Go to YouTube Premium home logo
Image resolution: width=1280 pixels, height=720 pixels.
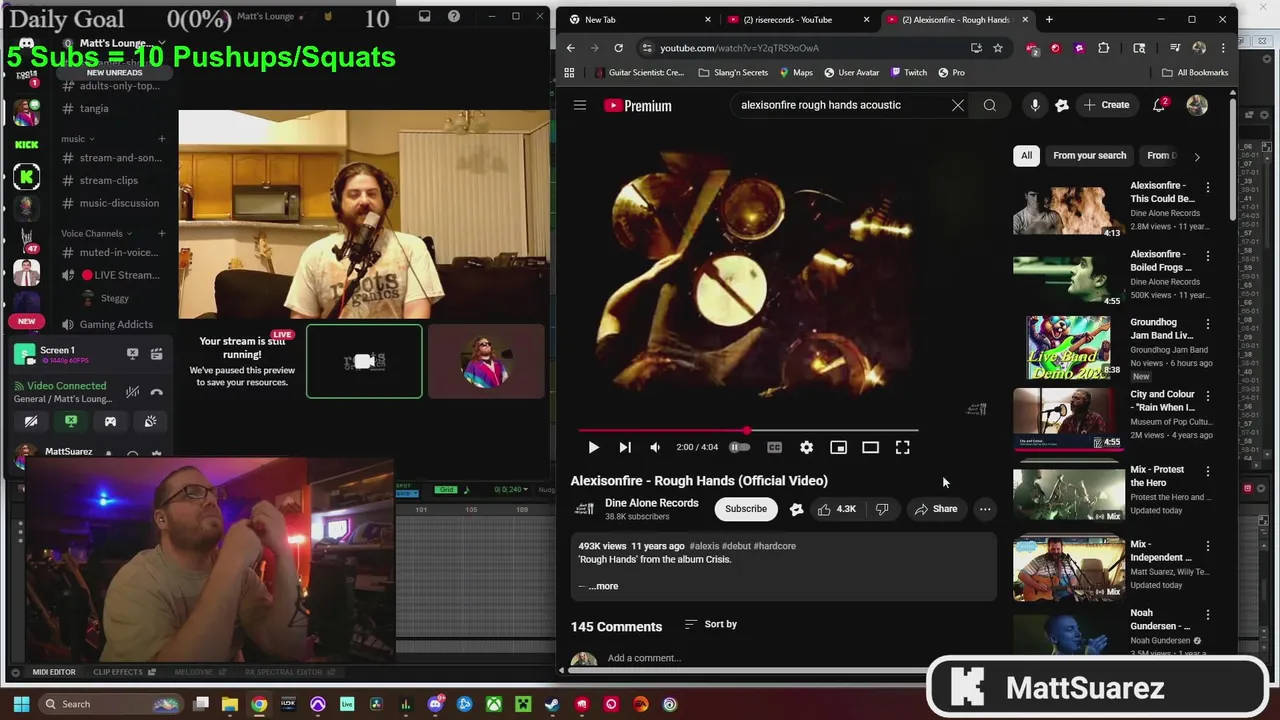638,105
